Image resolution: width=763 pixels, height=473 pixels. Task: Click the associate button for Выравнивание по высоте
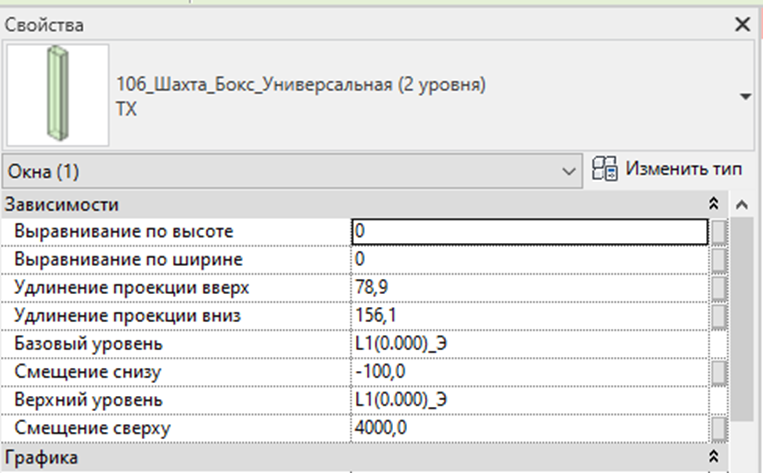pyautogui.click(x=718, y=232)
